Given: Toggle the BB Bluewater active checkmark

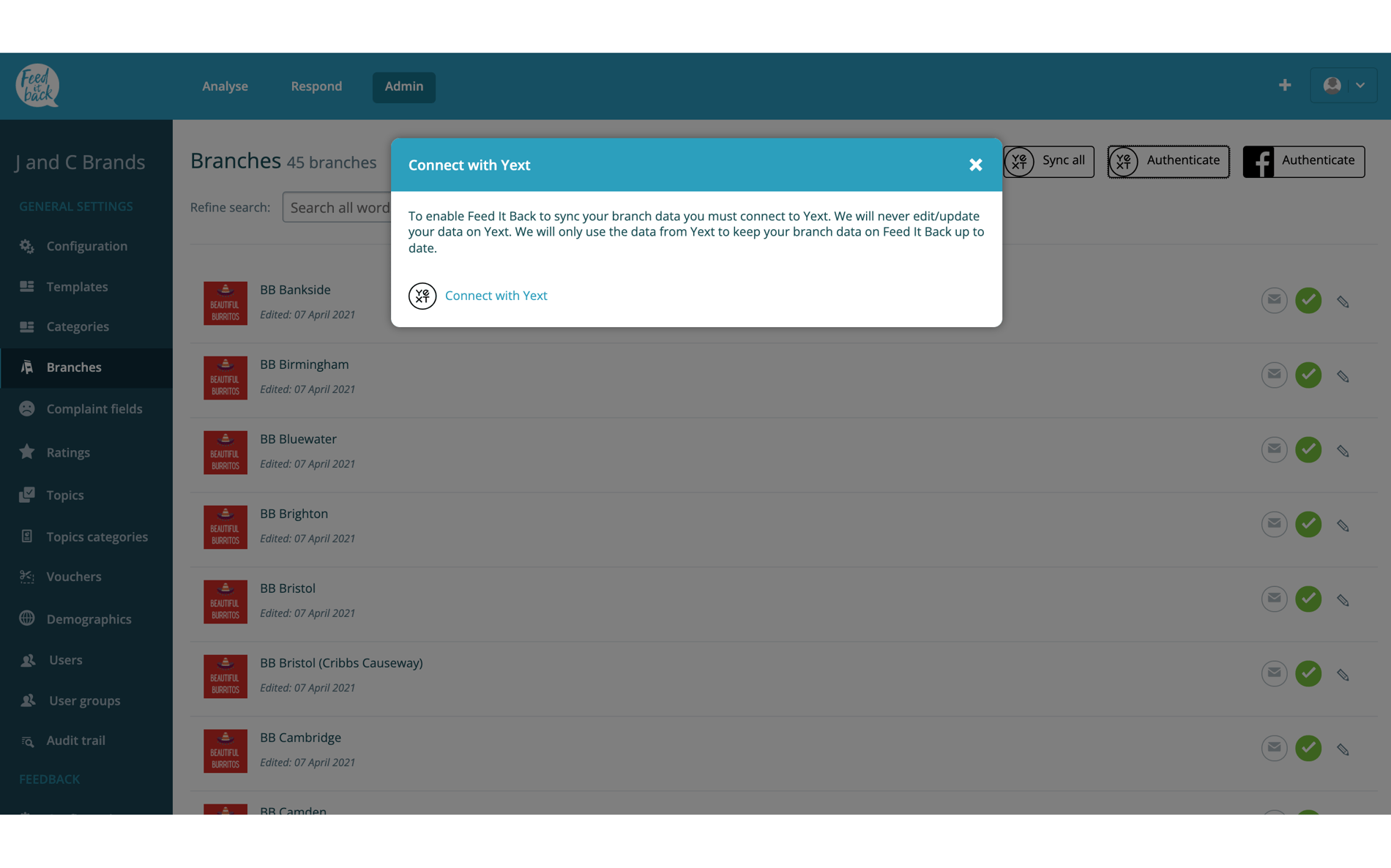Looking at the screenshot, I should [1308, 449].
